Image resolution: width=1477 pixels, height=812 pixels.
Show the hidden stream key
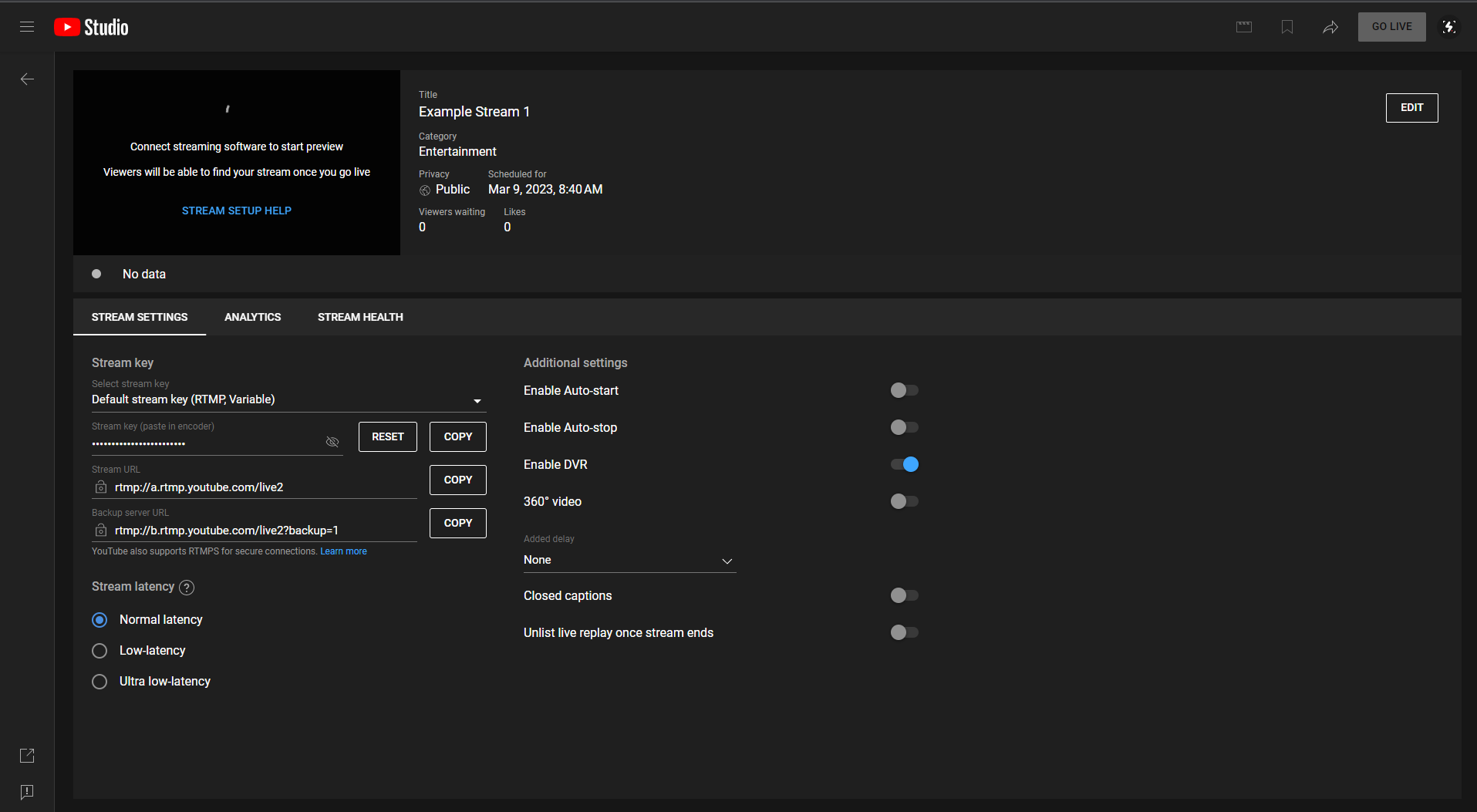[332, 442]
